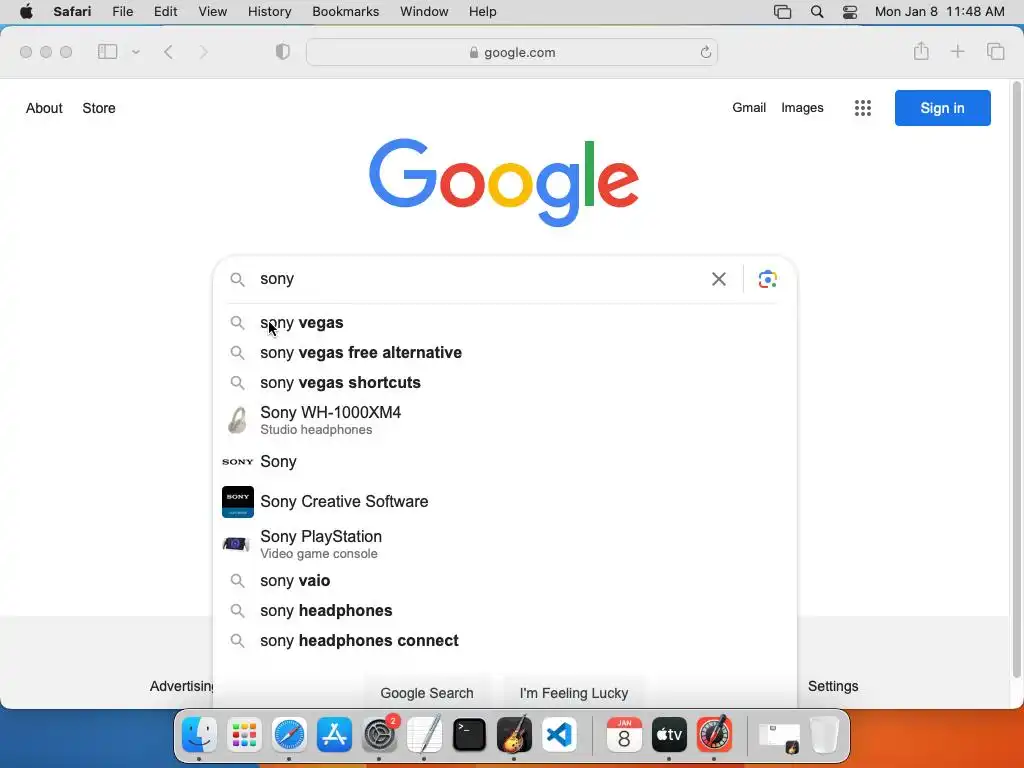The image size is (1024, 768).
Task: Launch Visual Studio Code from Dock
Action: pos(560,735)
